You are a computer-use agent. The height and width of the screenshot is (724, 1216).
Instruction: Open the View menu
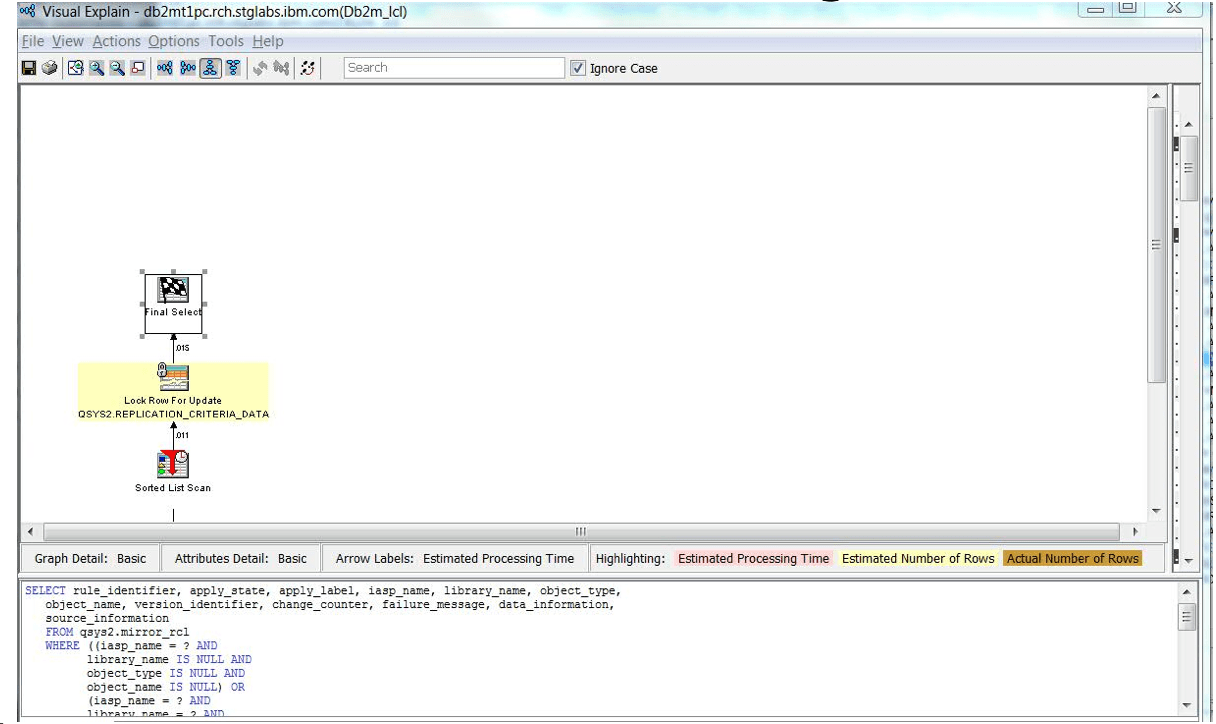(x=67, y=41)
